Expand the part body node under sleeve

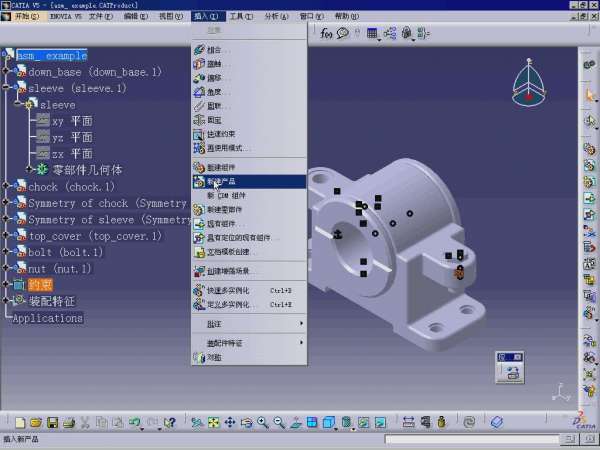point(29,169)
